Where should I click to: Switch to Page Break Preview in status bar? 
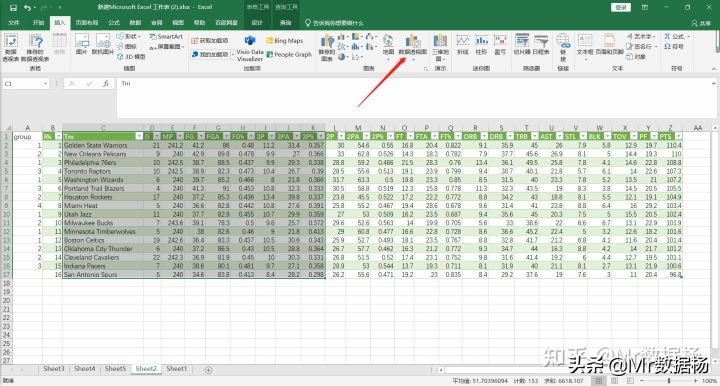[x=630, y=381]
